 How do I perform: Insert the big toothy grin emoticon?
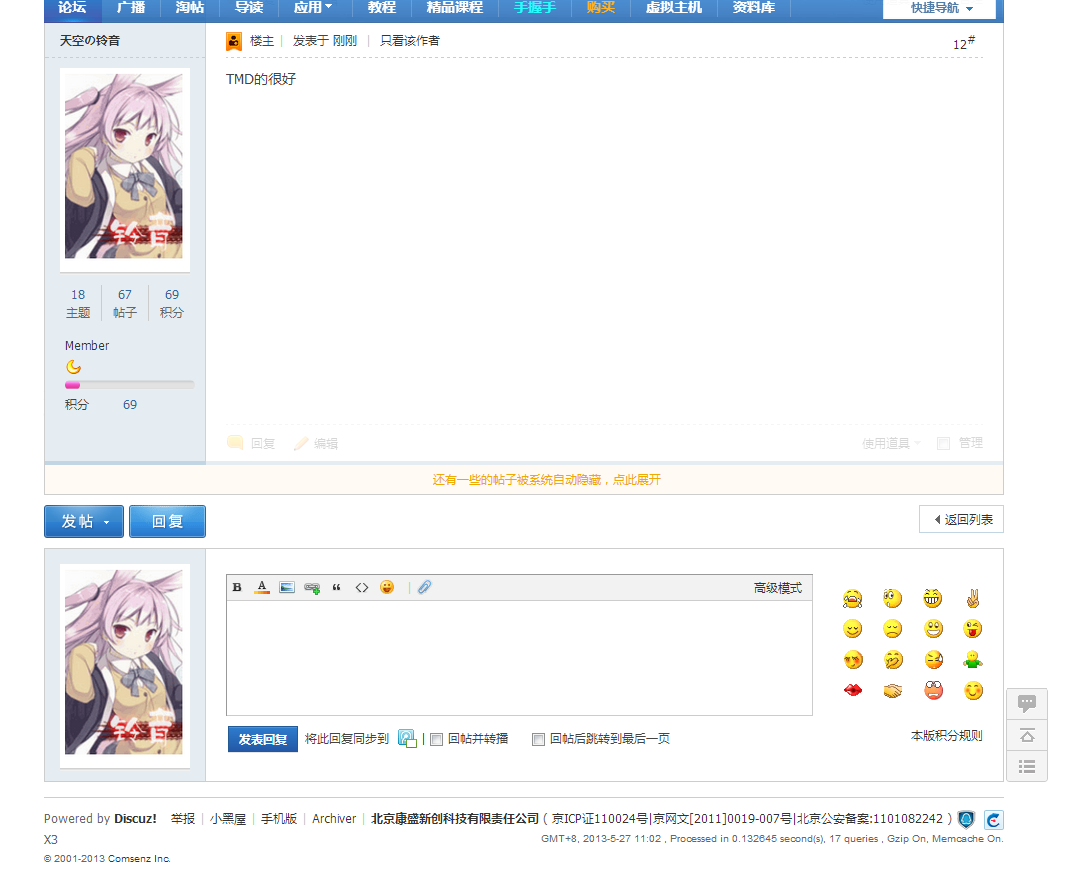933,598
